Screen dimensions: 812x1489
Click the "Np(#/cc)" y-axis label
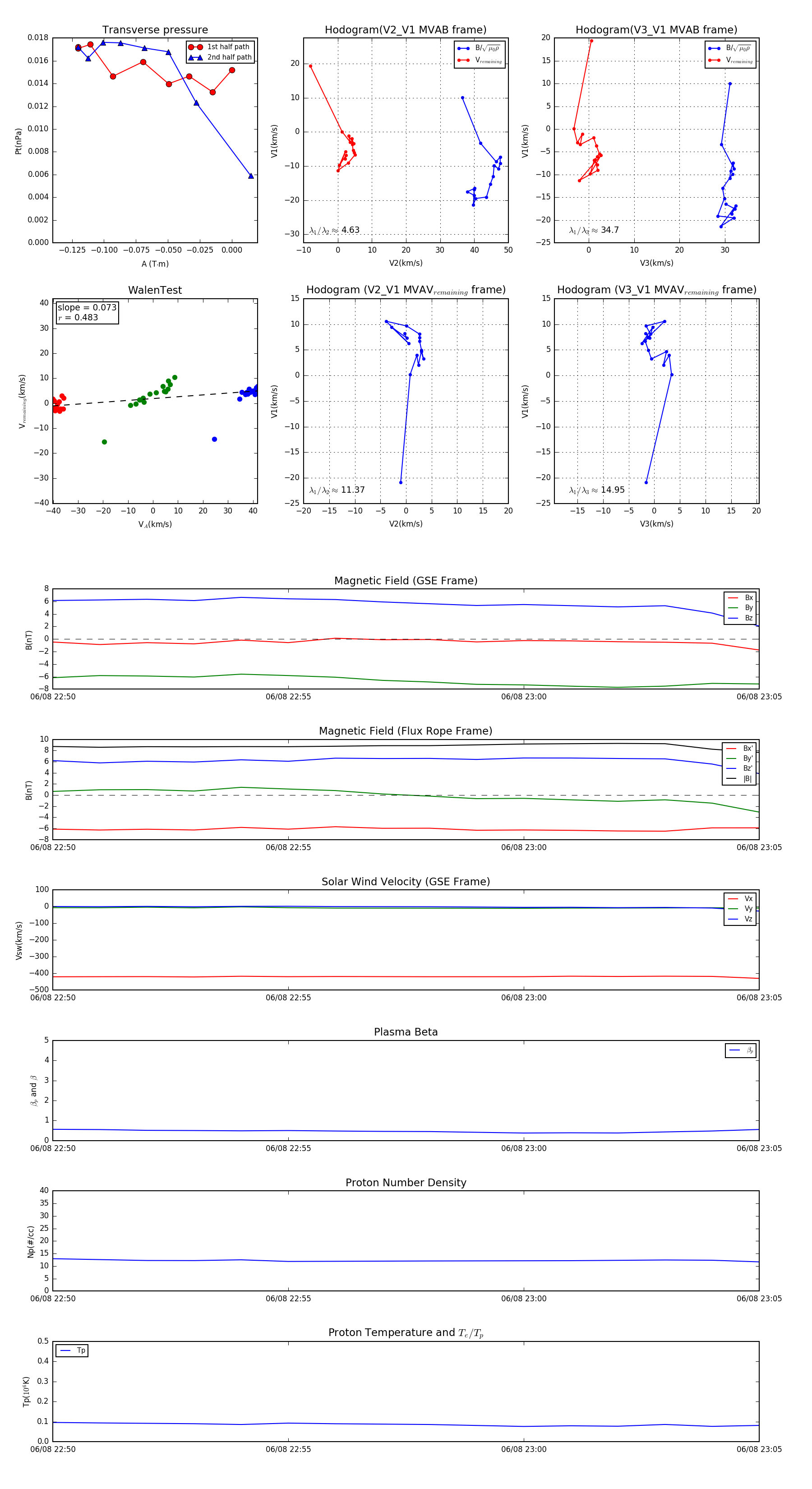(31, 1241)
